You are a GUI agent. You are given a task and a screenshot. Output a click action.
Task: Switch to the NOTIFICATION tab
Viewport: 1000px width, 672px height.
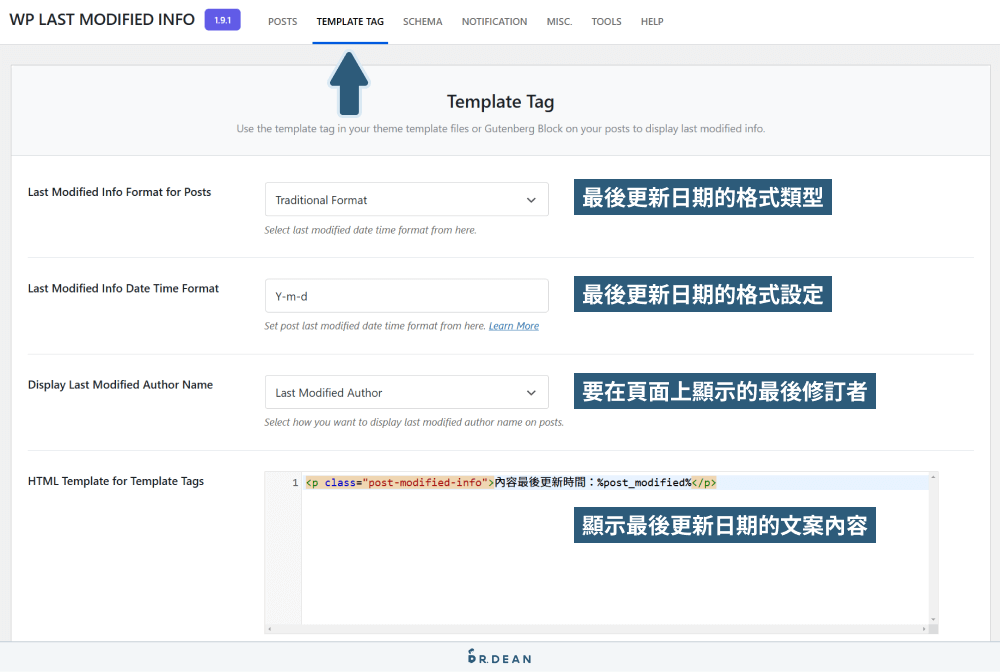click(494, 21)
